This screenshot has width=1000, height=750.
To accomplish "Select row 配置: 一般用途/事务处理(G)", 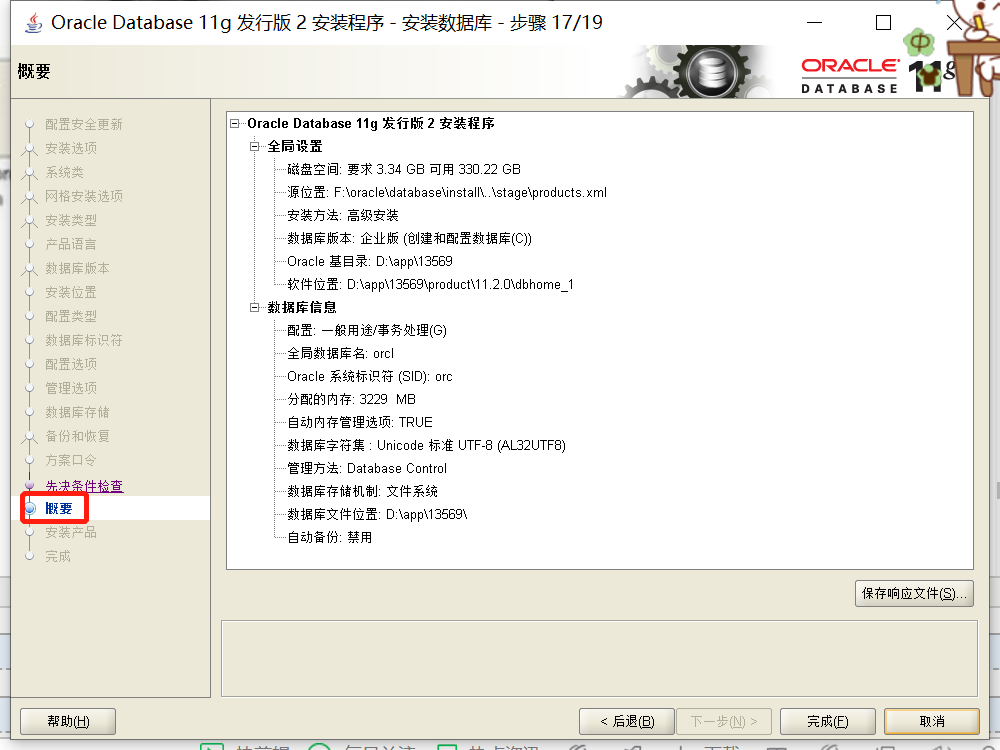I will pyautogui.click(x=367, y=330).
